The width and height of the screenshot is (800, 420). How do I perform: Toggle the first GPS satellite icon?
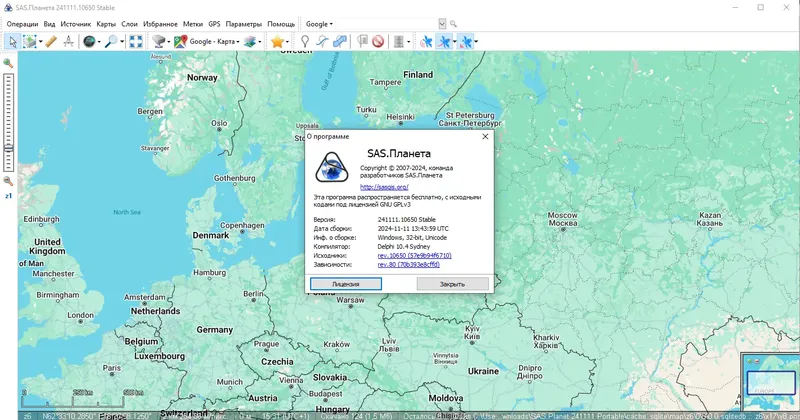click(426, 41)
